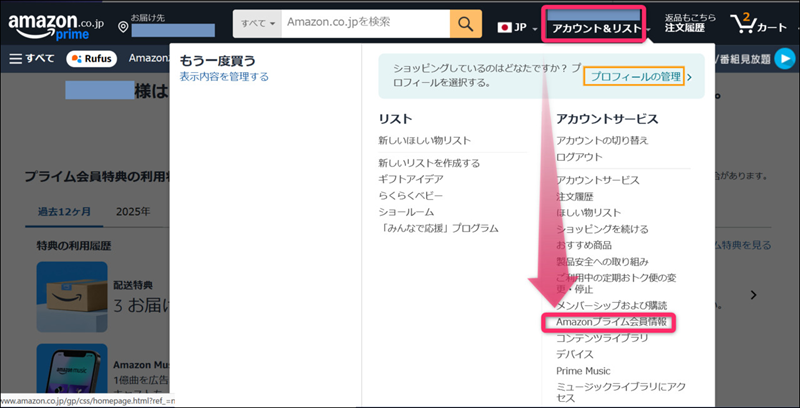Open 製品安全への取り組み
This screenshot has width=800, height=408.
tap(602, 262)
